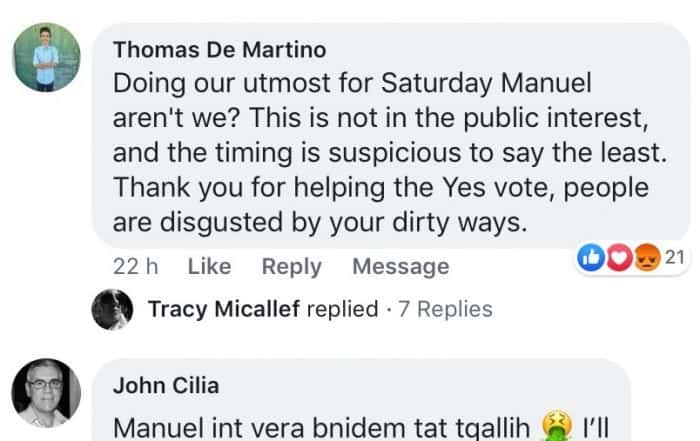Click the 22 h comment timestamp

pyautogui.click(x=135, y=267)
